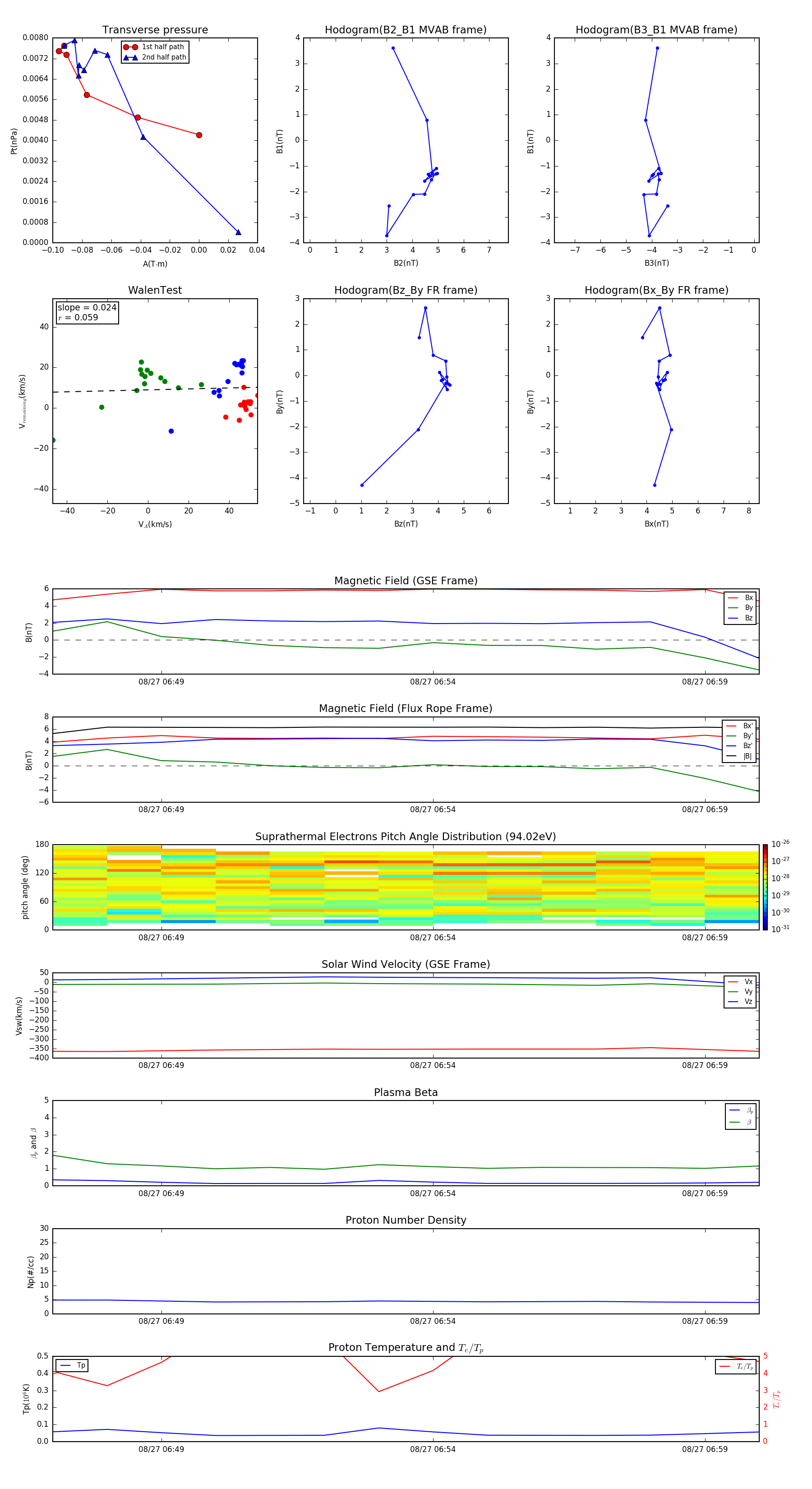Screen dimensions: 812x1489
Task: Click the dashed fit line in WalenTest plot
Action: tap(155, 389)
